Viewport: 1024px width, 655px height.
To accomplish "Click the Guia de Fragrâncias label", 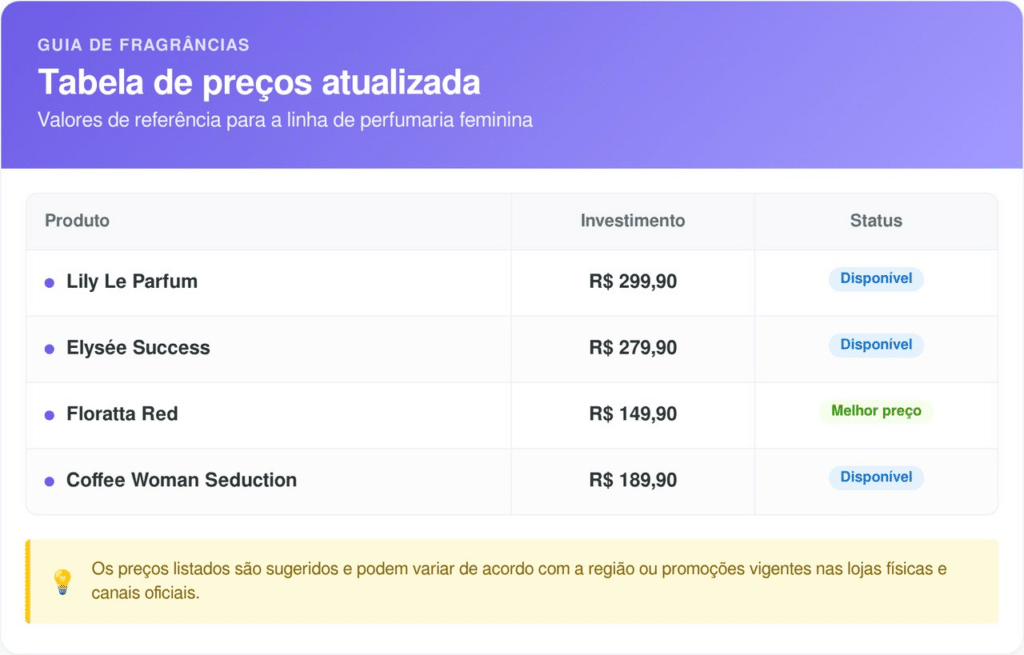I will click(x=143, y=45).
